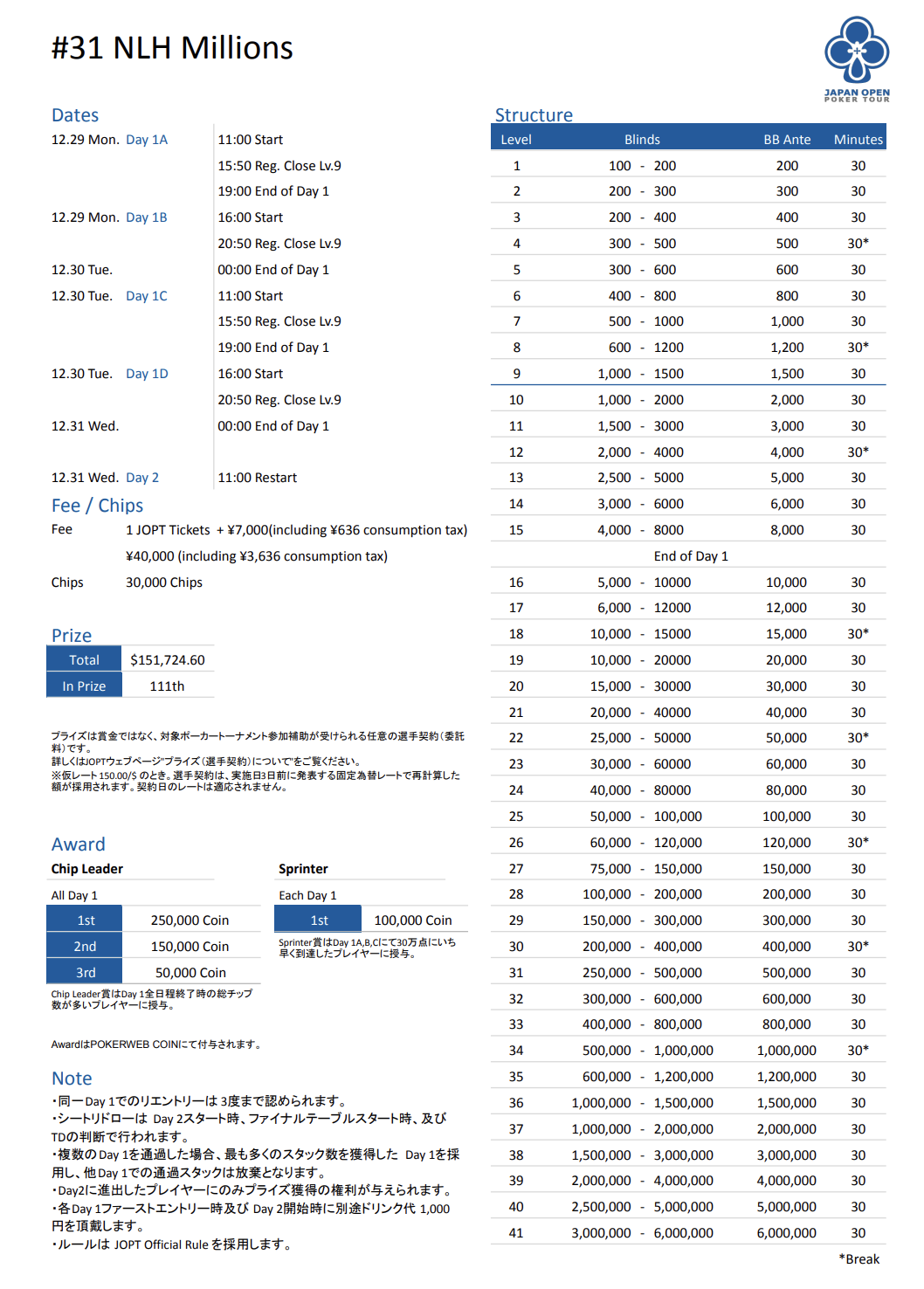This screenshot has height=1289, width=924.
Task: Click the Chip Leader 3rd place cell
Action: coord(85,973)
